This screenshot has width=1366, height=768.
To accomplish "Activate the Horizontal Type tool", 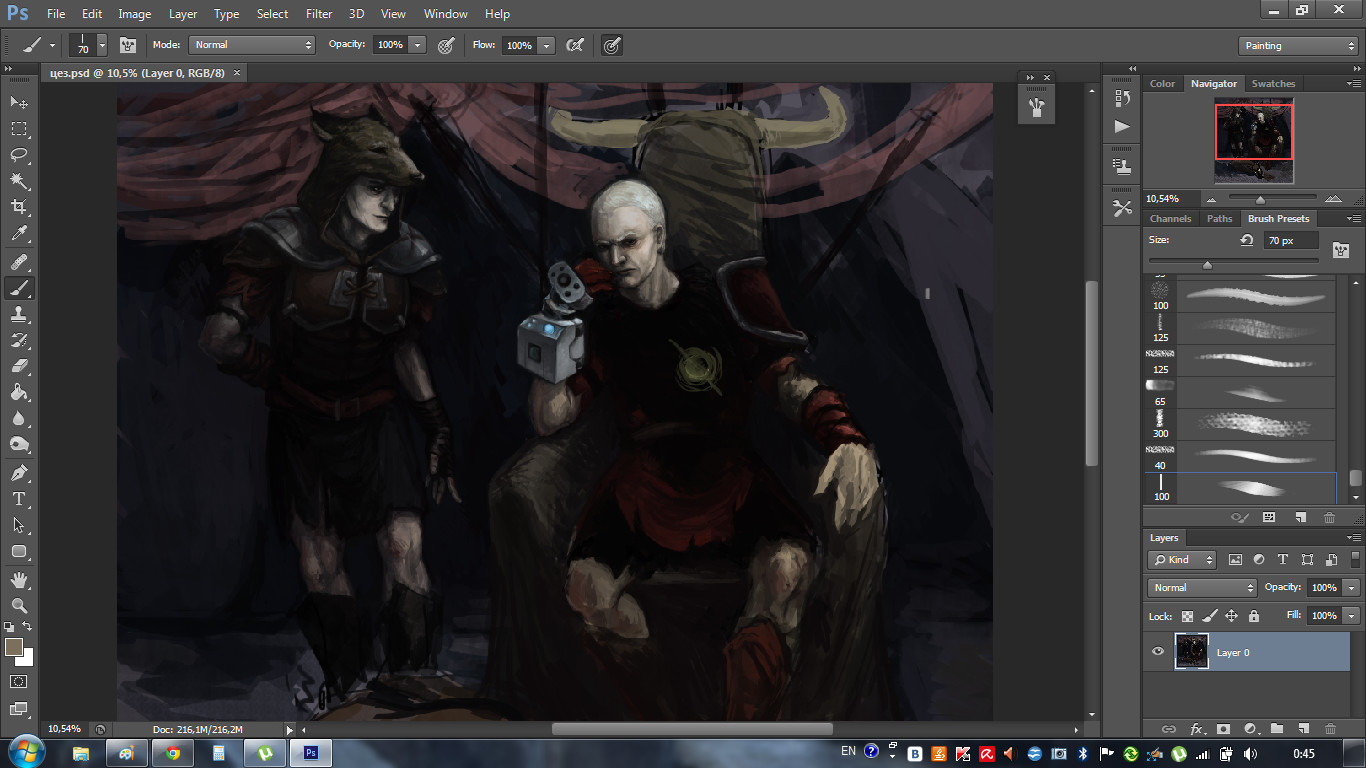I will click(19, 499).
